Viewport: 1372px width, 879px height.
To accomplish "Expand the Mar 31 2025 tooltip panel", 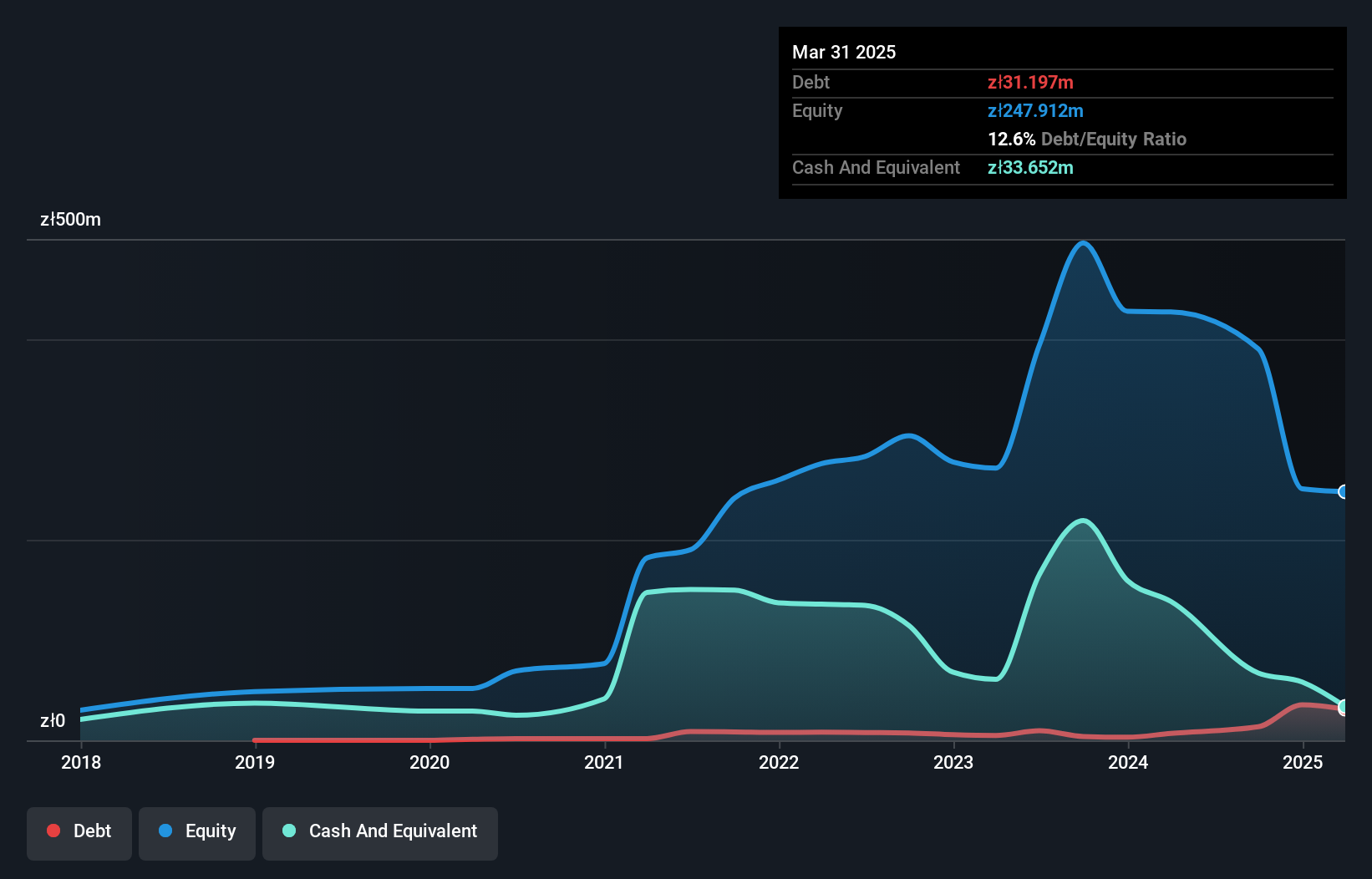I will pyautogui.click(x=844, y=52).
